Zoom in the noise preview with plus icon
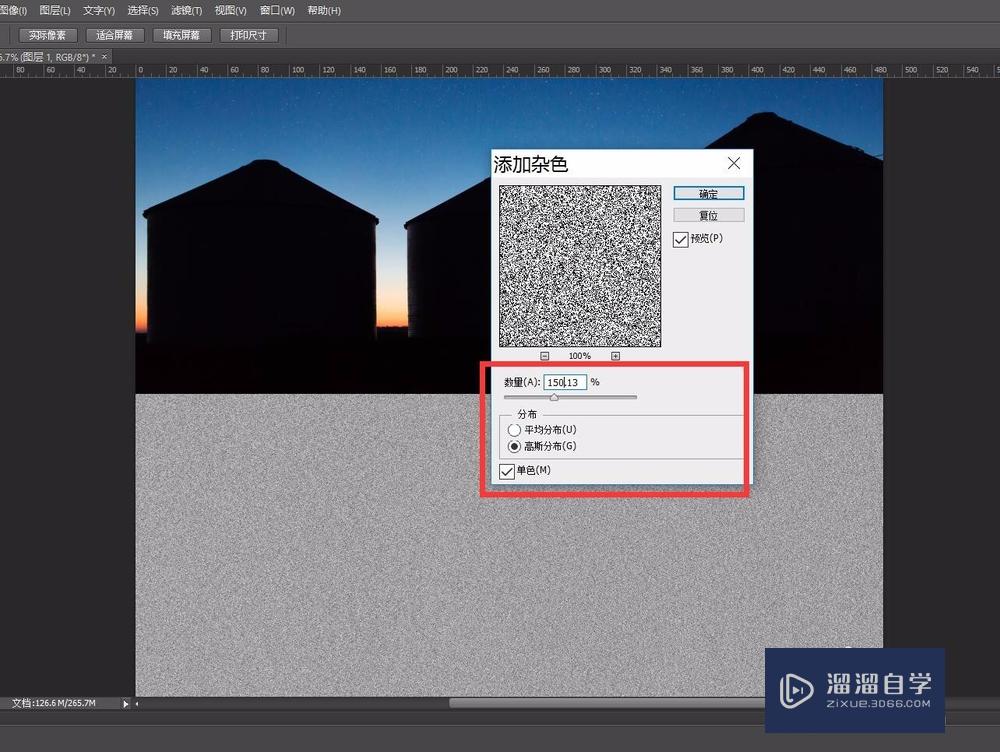This screenshot has height=752, width=1000. tap(615, 356)
